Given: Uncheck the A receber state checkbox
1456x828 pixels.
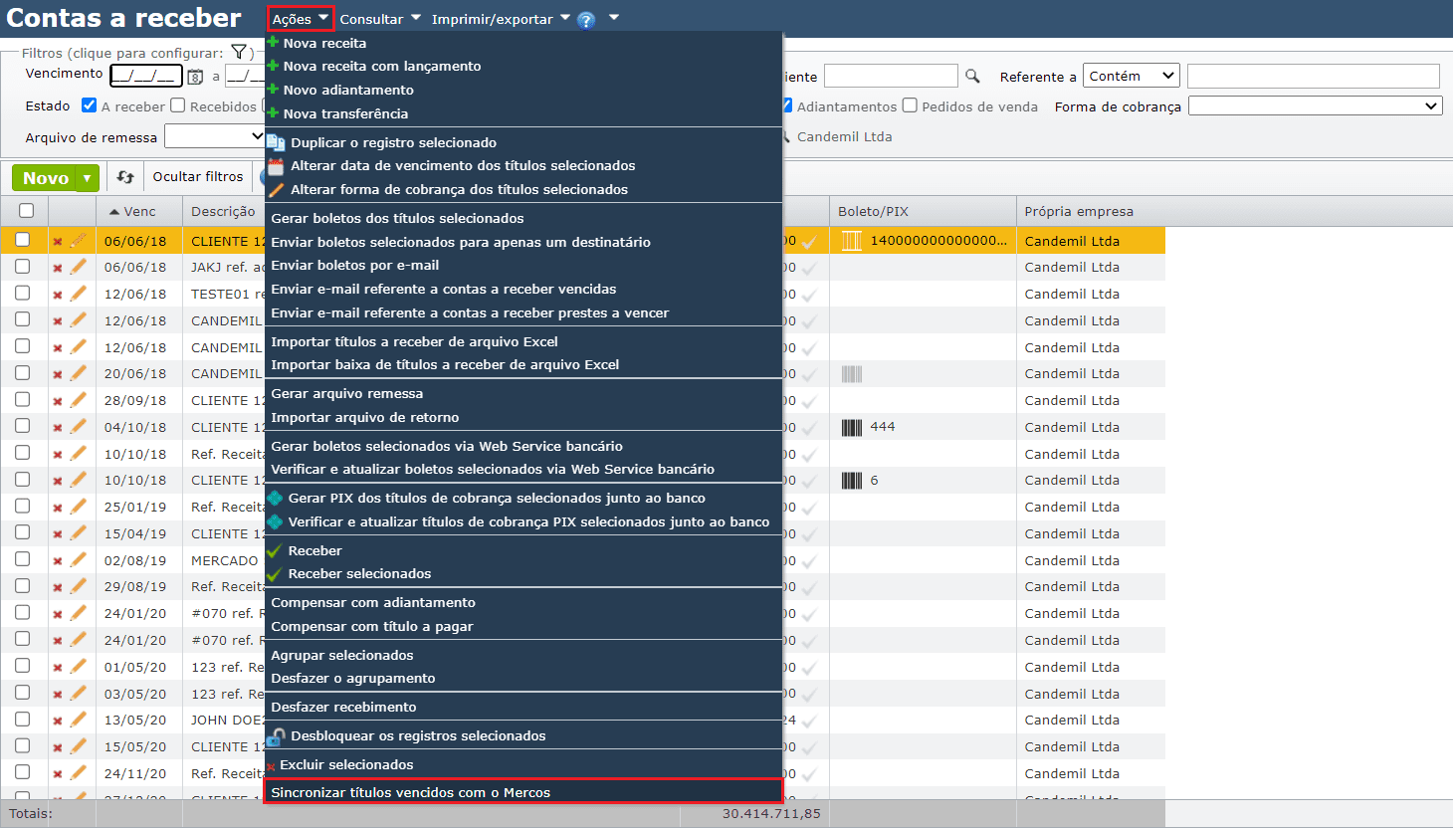Looking at the screenshot, I should [x=90, y=105].
